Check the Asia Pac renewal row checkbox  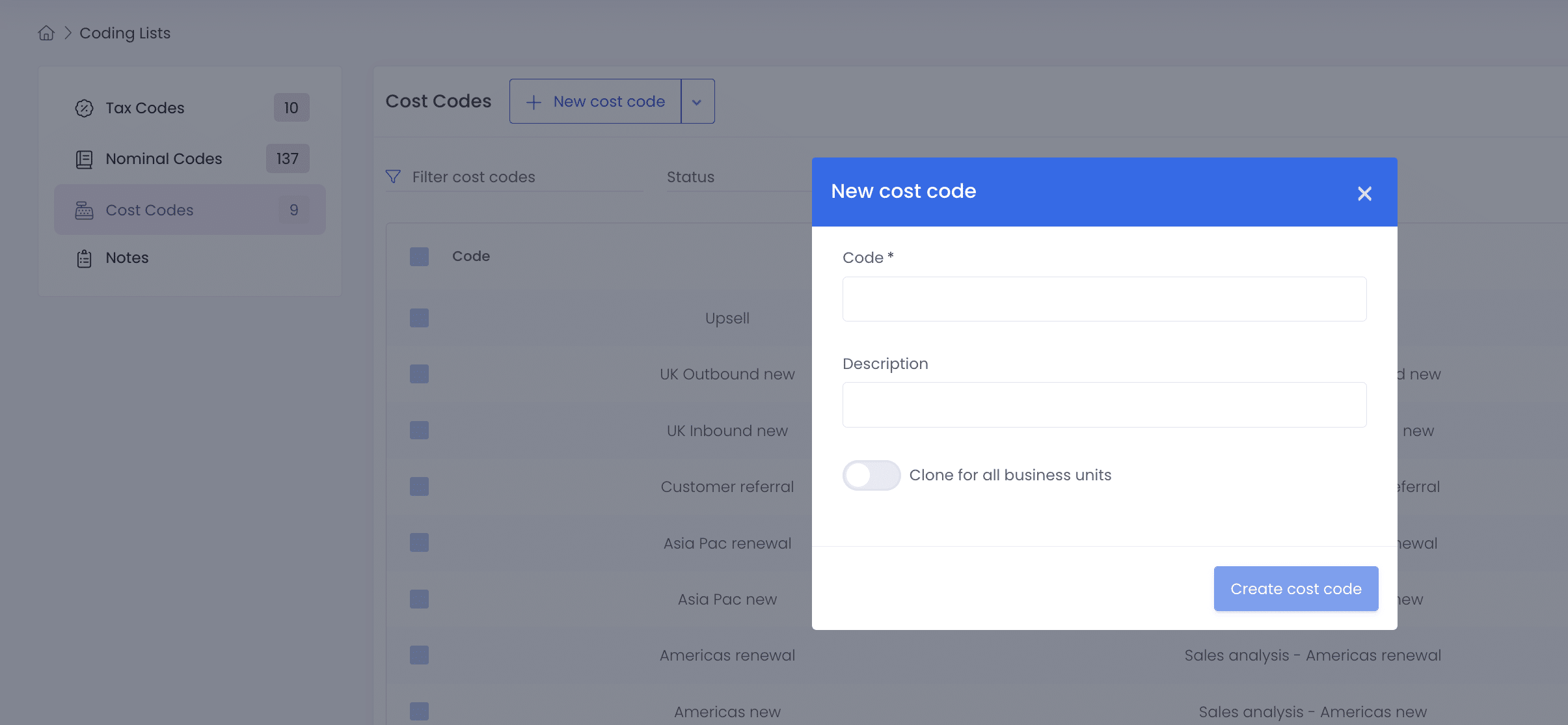[419, 543]
